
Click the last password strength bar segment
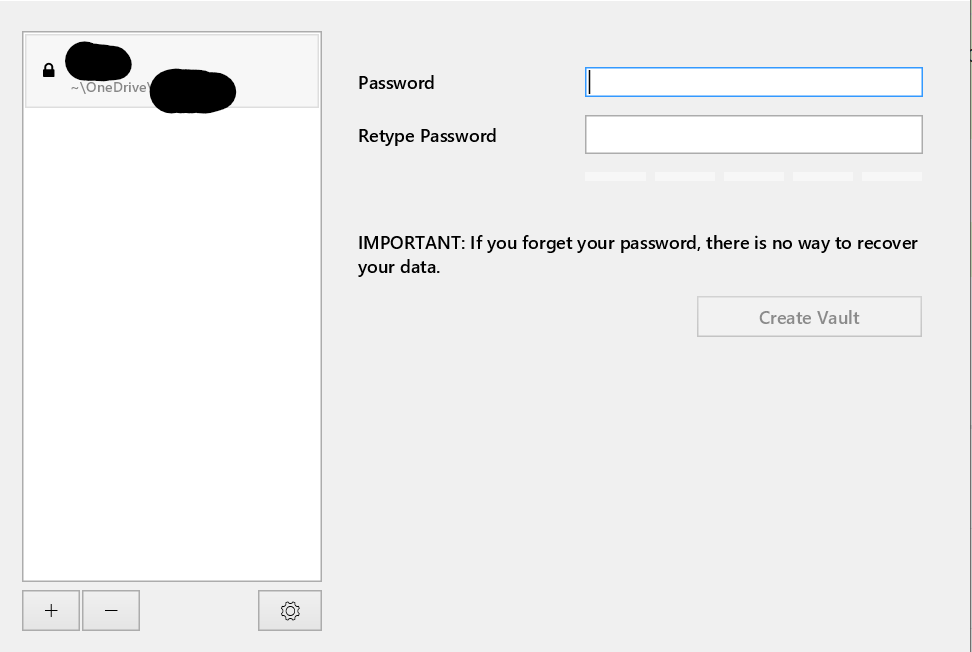pos(892,177)
